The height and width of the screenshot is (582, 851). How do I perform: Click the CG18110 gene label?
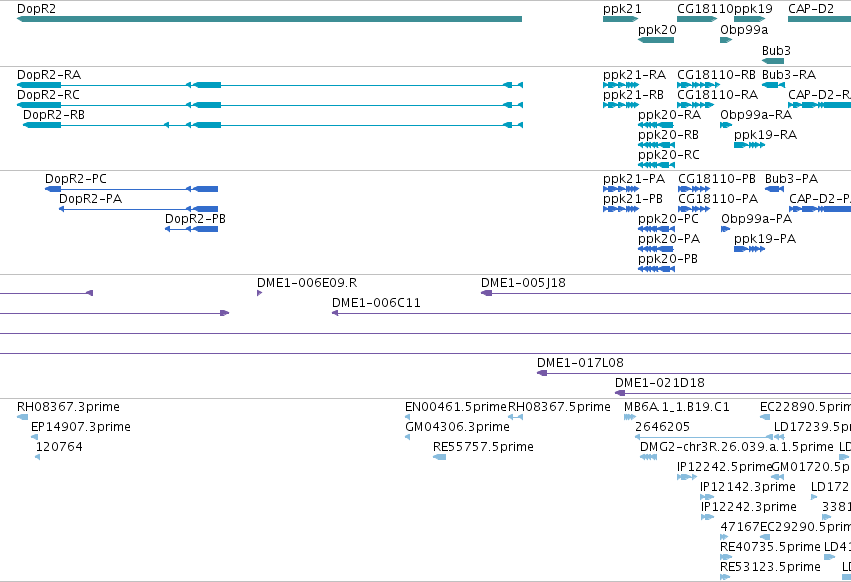pyautogui.click(x=705, y=9)
